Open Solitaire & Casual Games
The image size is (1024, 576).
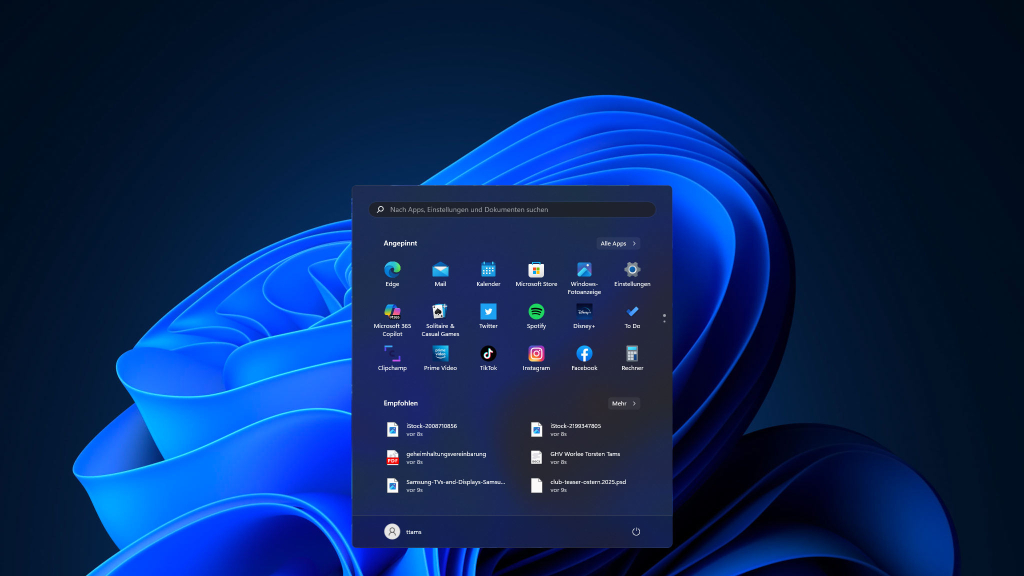[440, 320]
